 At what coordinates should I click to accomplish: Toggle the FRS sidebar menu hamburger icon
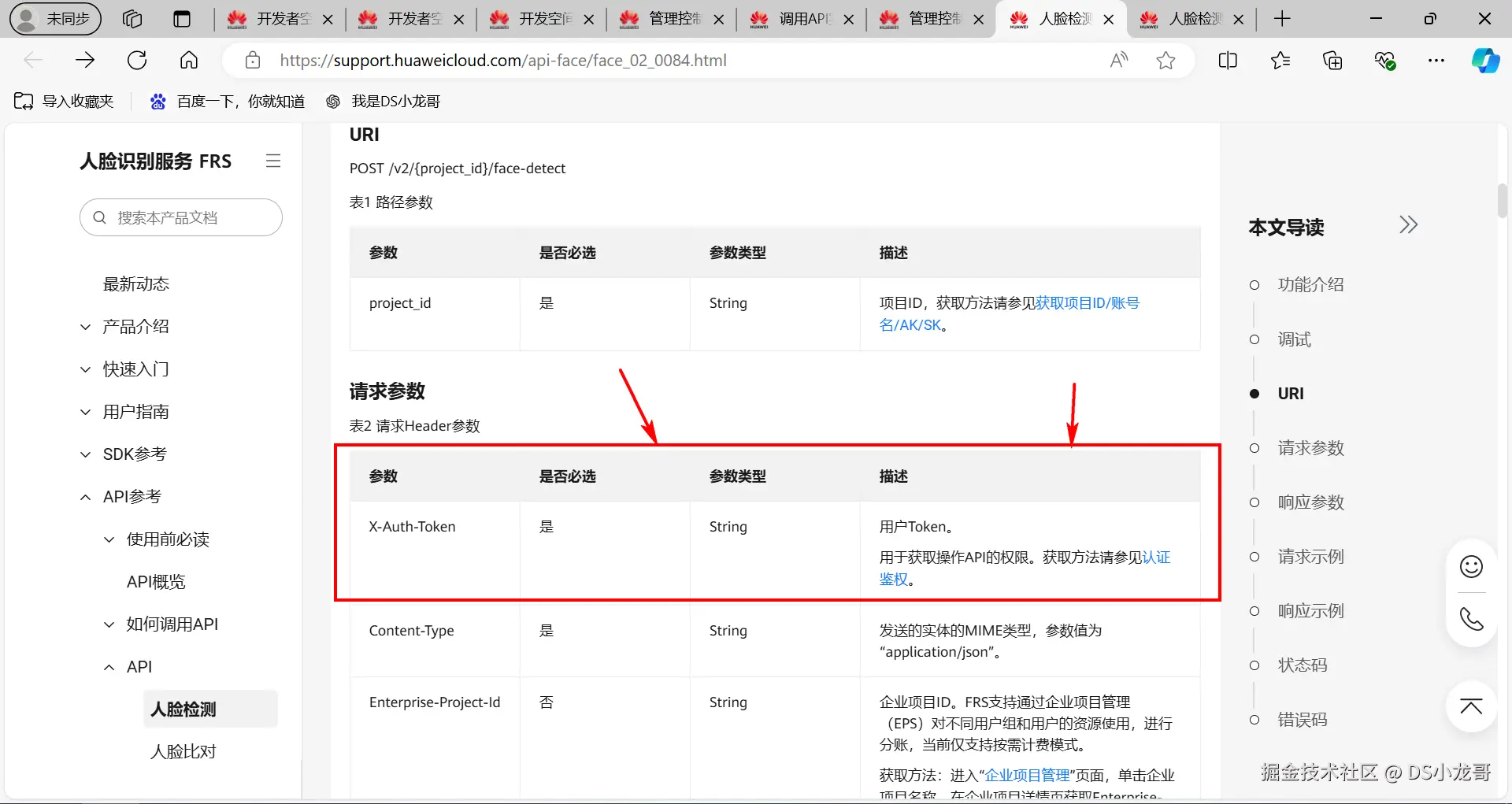[x=273, y=161]
